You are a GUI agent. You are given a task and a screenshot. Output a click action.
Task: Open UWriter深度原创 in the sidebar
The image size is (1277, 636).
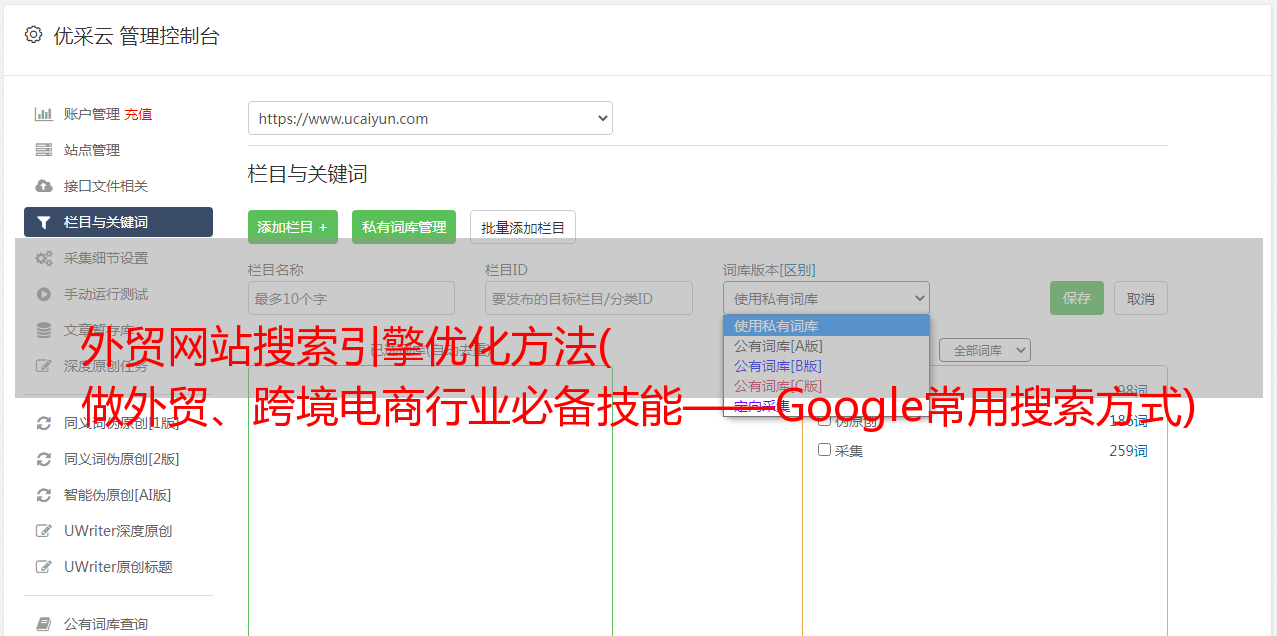click(x=118, y=531)
